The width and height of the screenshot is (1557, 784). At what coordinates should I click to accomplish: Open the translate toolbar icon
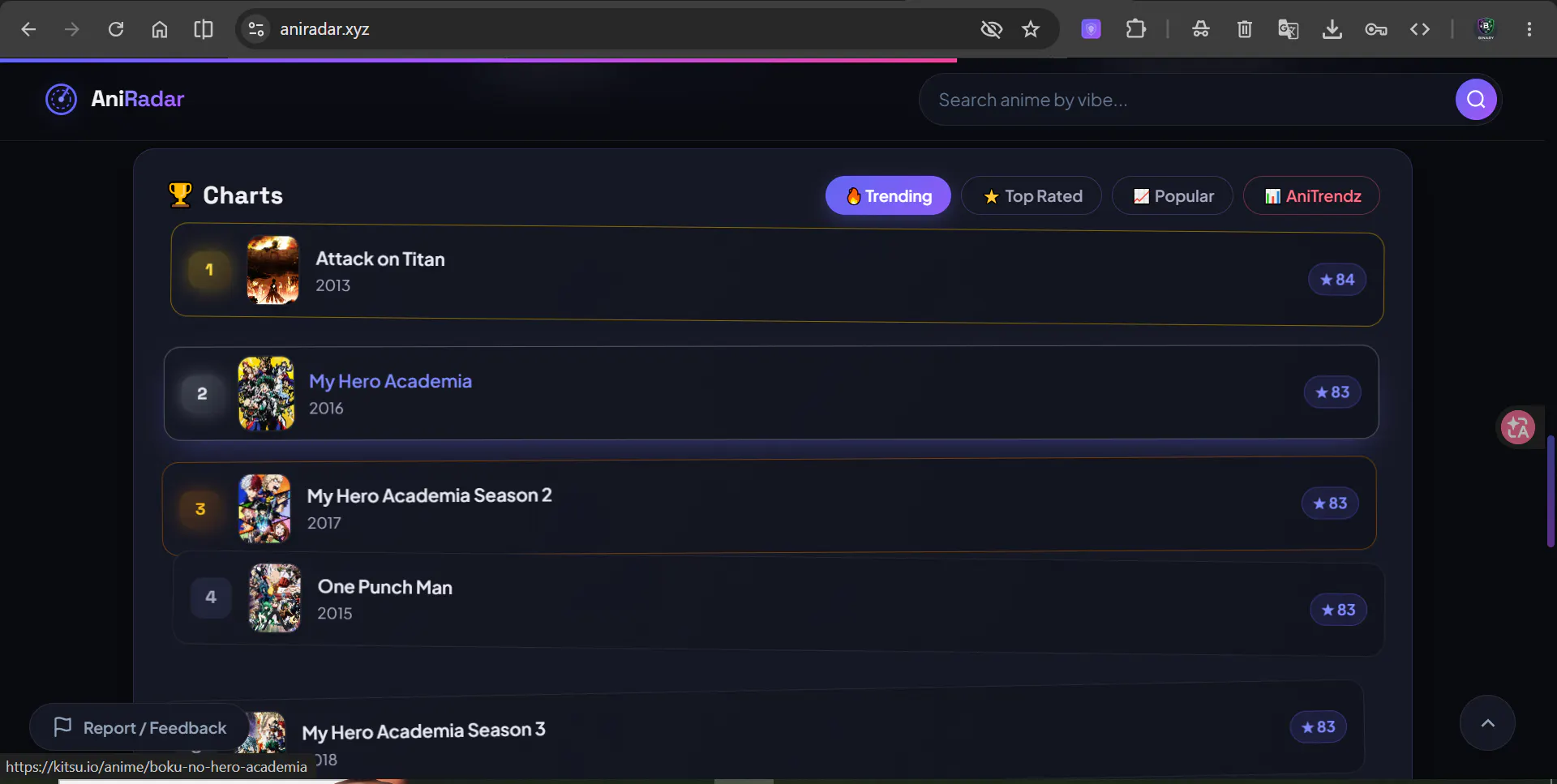pos(1289,29)
